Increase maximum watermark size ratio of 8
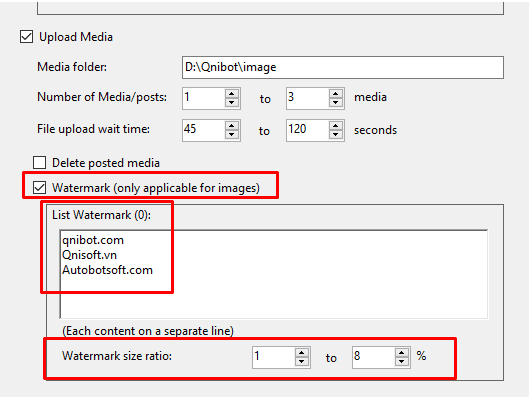The height and width of the screenshot is (397, 529). (401, 353)
